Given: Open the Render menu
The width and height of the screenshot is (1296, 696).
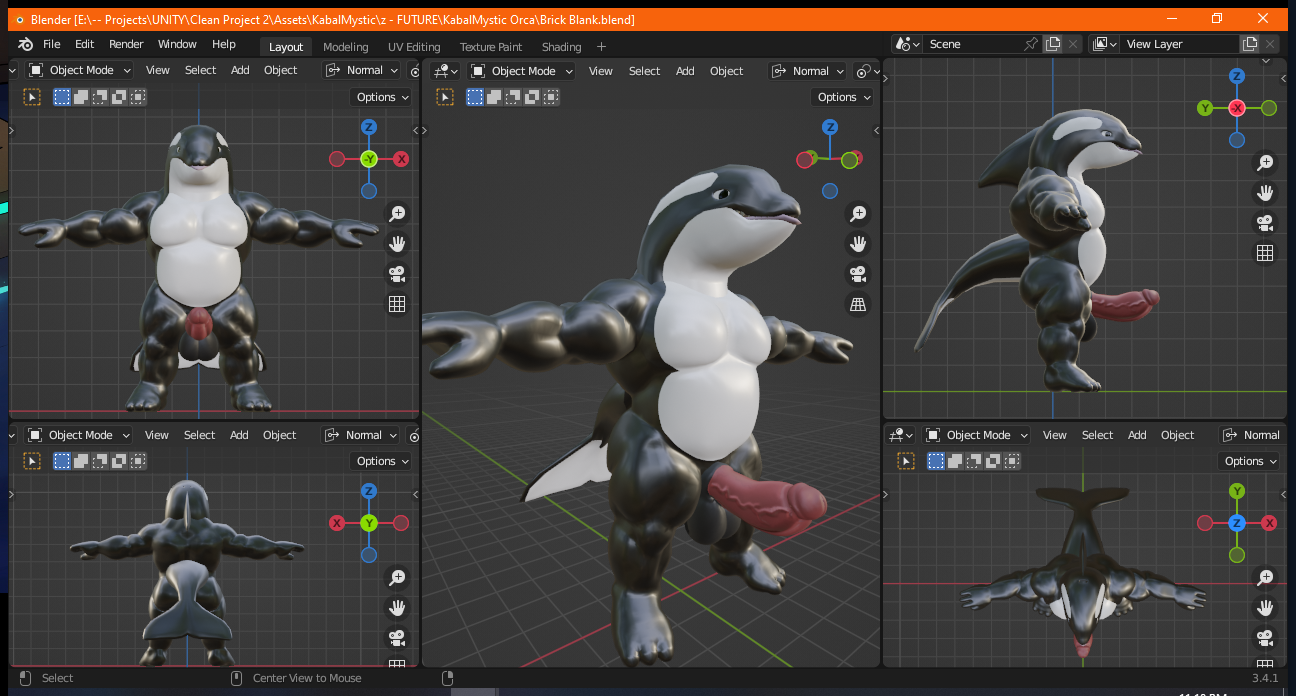Looking at the screenshot, I should pyautogui.click(x=126, y=44).
